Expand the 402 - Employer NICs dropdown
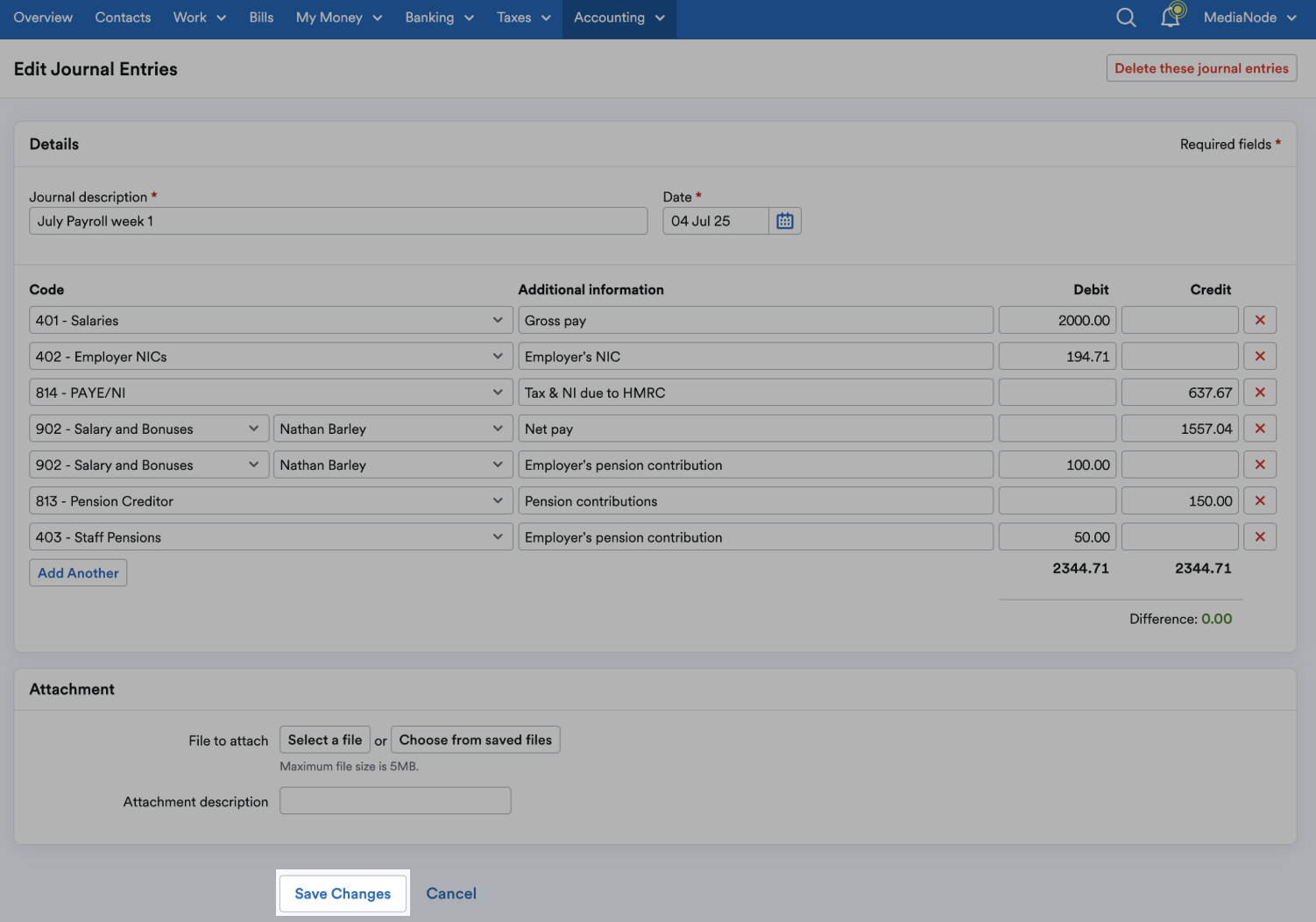 [271, 356]
